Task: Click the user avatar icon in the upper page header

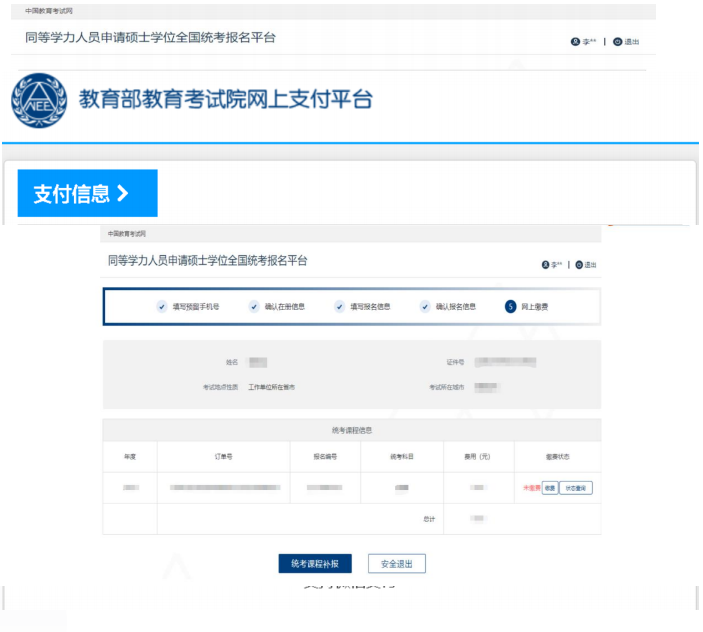Action: 575,42
